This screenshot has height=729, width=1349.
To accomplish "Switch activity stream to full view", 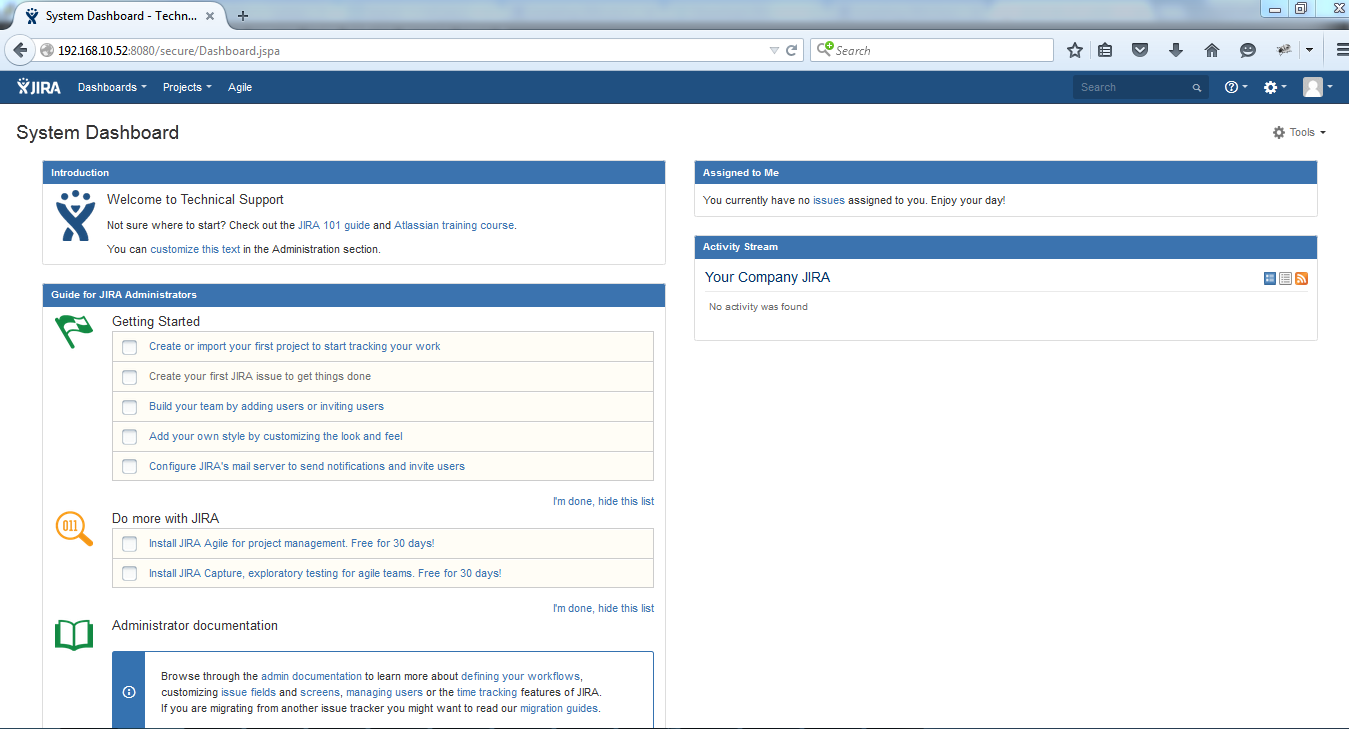I will (x=1270, y=278).
